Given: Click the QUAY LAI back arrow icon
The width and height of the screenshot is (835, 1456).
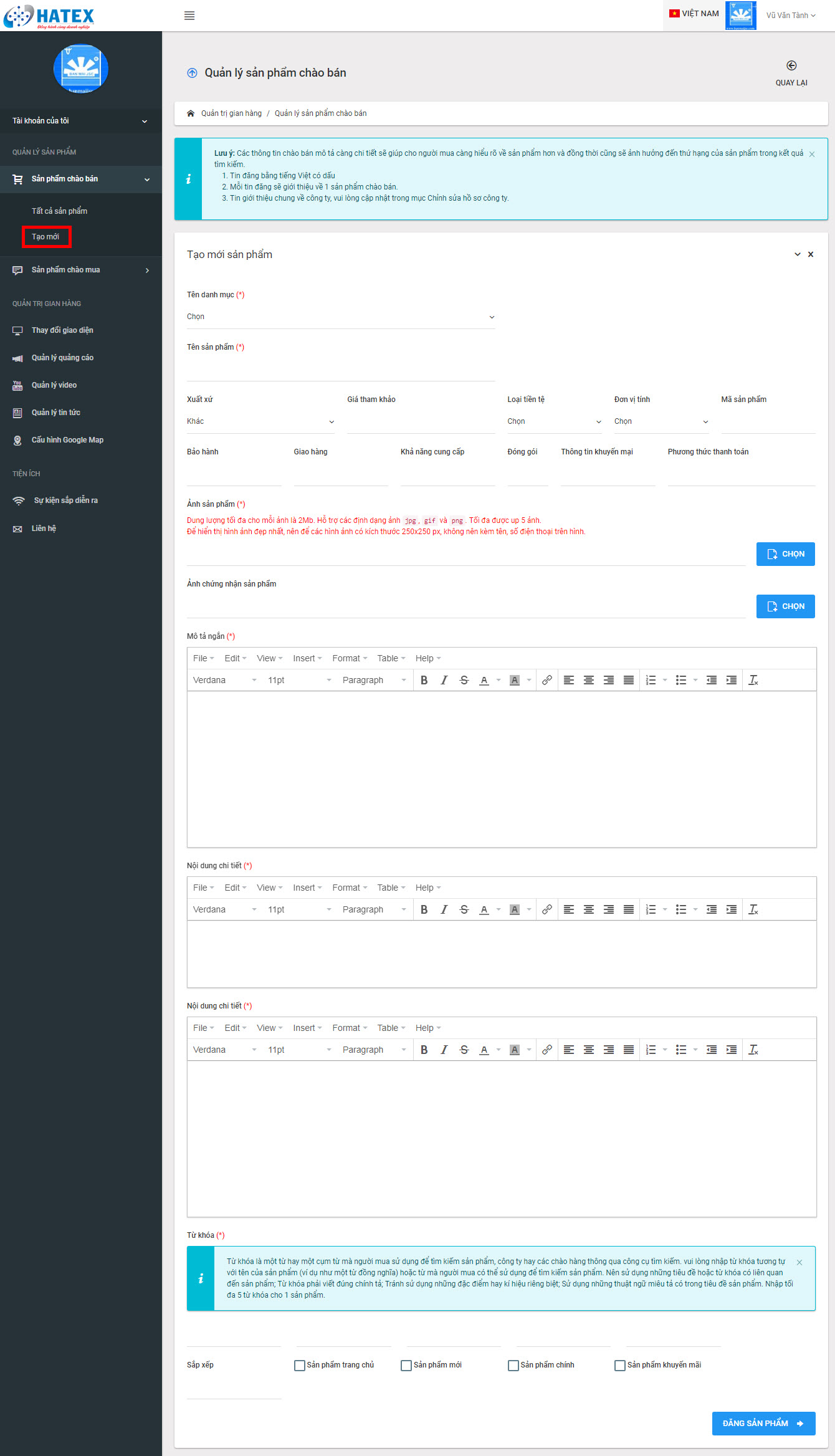Looking at the screenshot, I should pos(791,65).
